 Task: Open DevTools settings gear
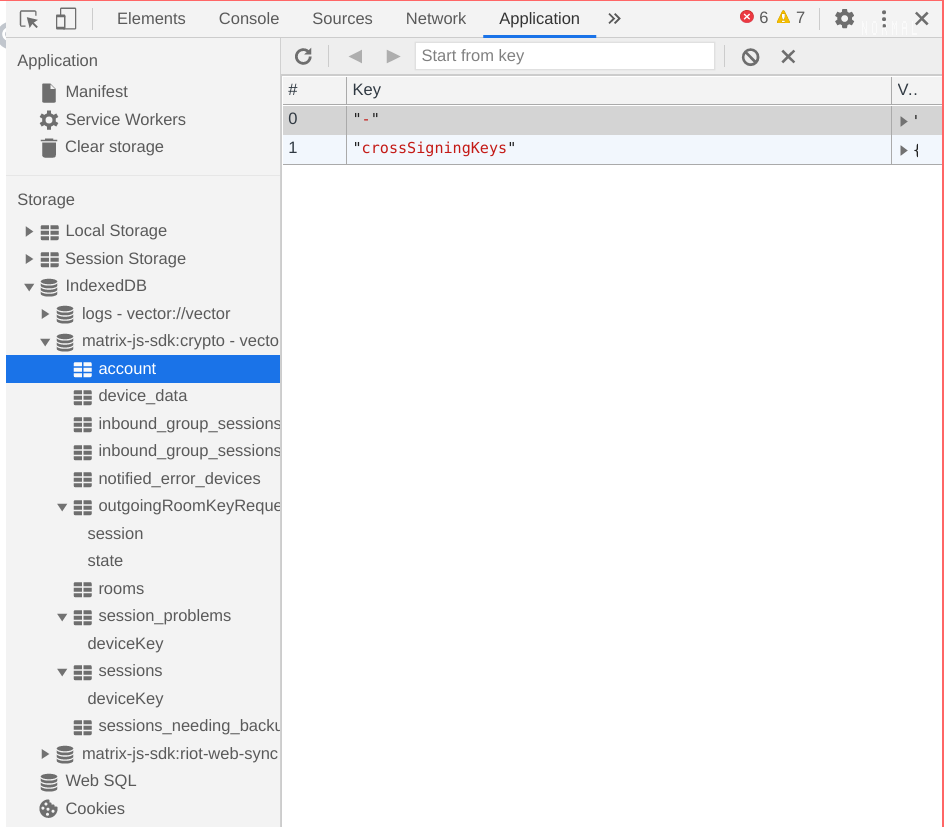coord(844,19)
